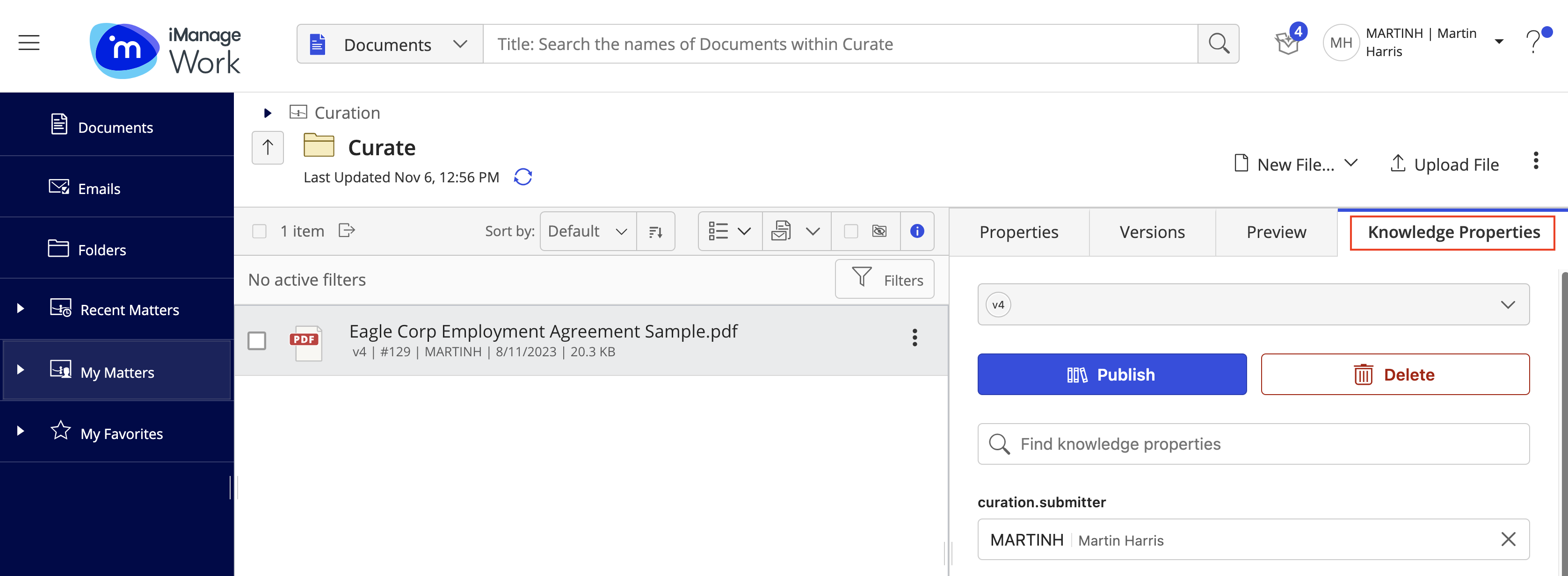Click the blue Publish button
The image size is (1568, 576).
[x=1111, y=374]
